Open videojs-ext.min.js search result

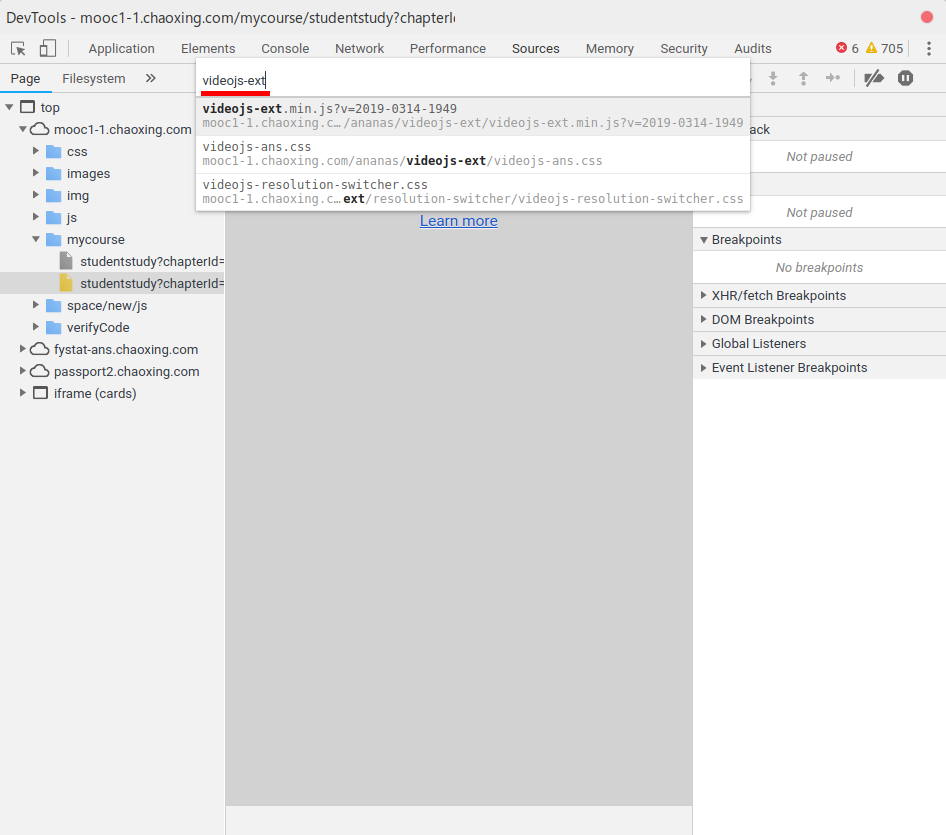[473, 116]
